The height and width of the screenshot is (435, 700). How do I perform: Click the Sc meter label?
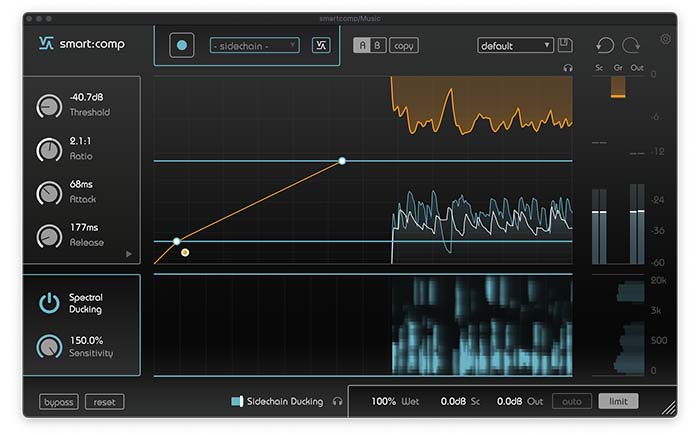pyautogui.click(x=599, y=68)
